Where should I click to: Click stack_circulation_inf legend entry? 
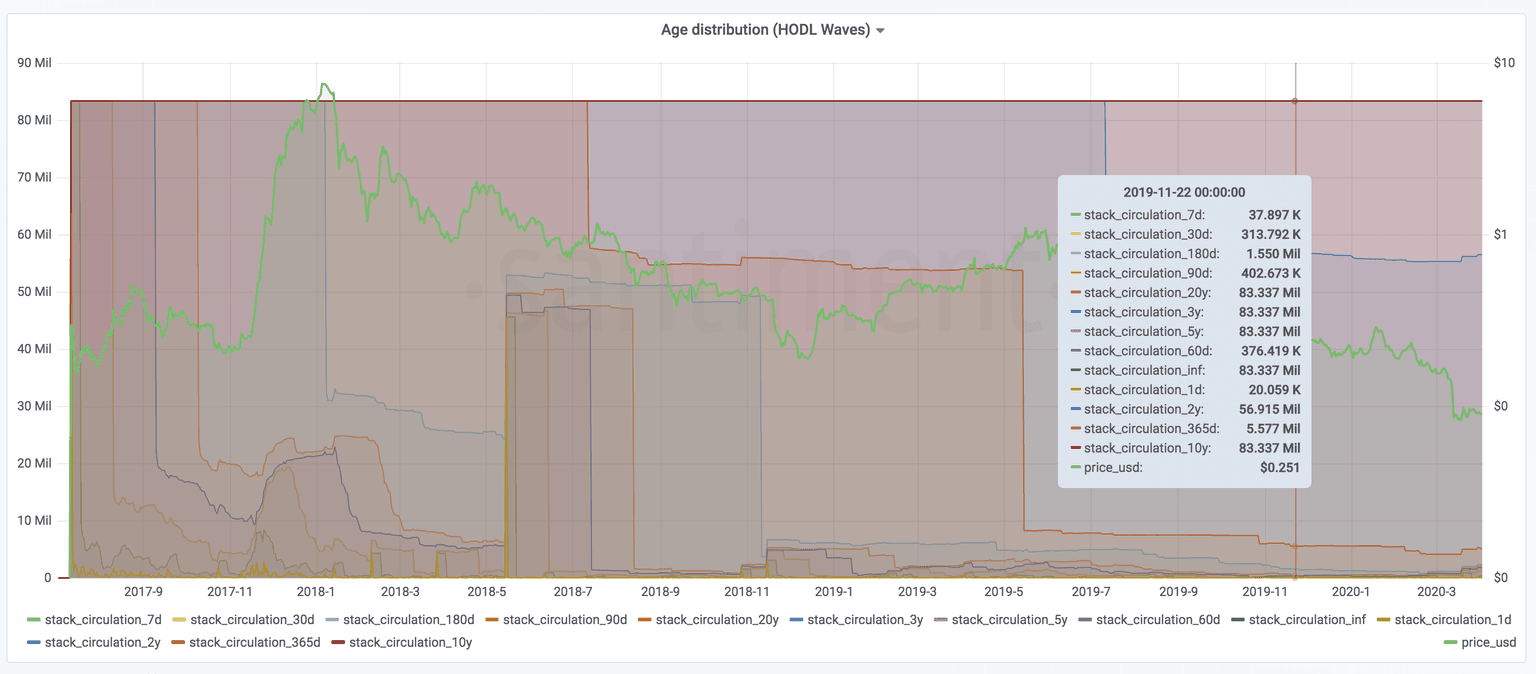point(1306,620)
